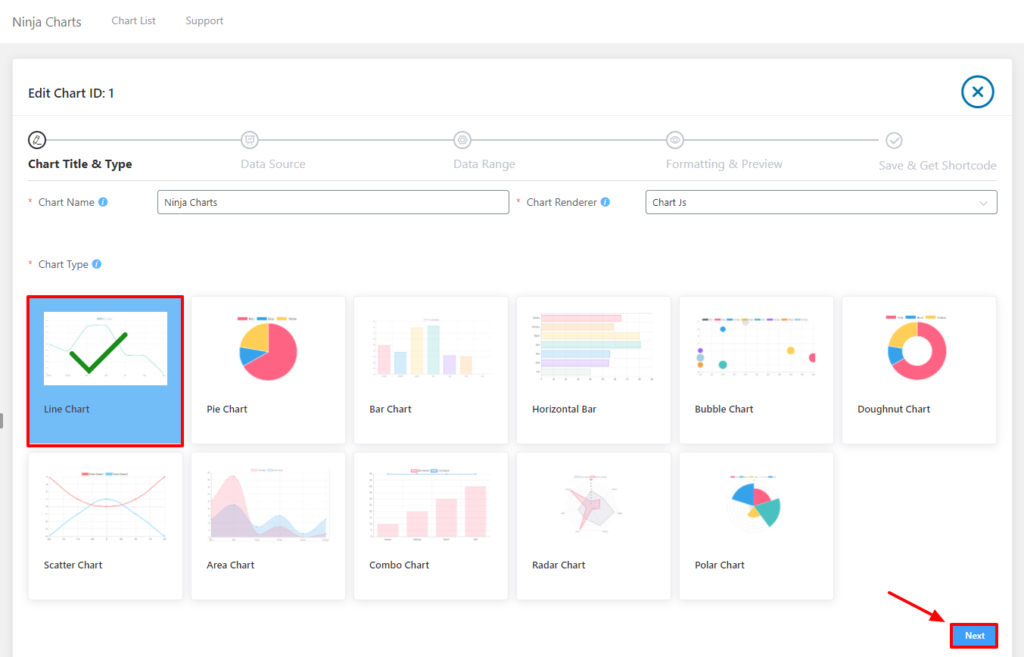Screen dimensions: 1024x657
Task: Choose the Doughnut Chart thumbnail
Action: pyautogui.click(x=918, y=370)
